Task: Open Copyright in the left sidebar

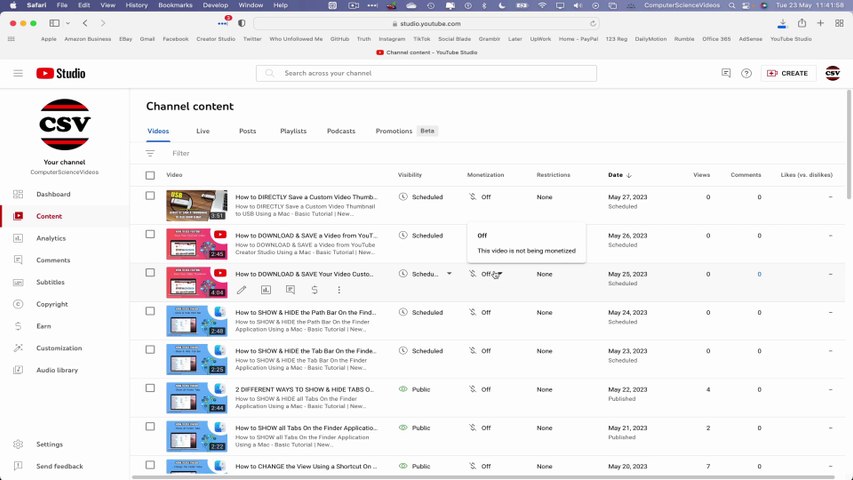Action: pyautogui.click(x=52, y=304)
